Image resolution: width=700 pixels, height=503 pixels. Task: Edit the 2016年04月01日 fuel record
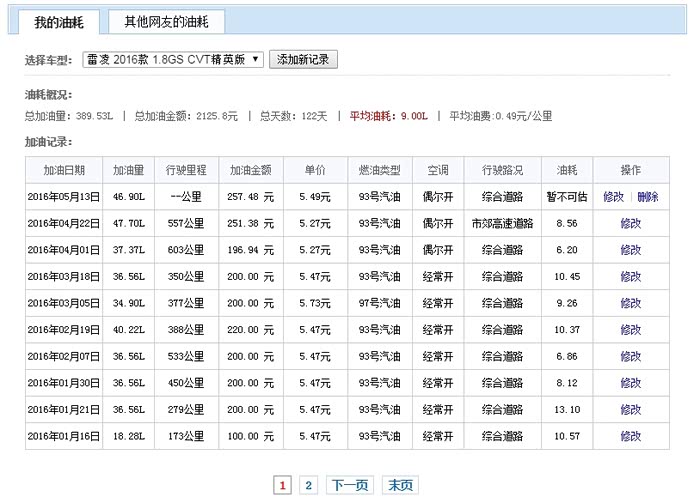tap(630, 250)
